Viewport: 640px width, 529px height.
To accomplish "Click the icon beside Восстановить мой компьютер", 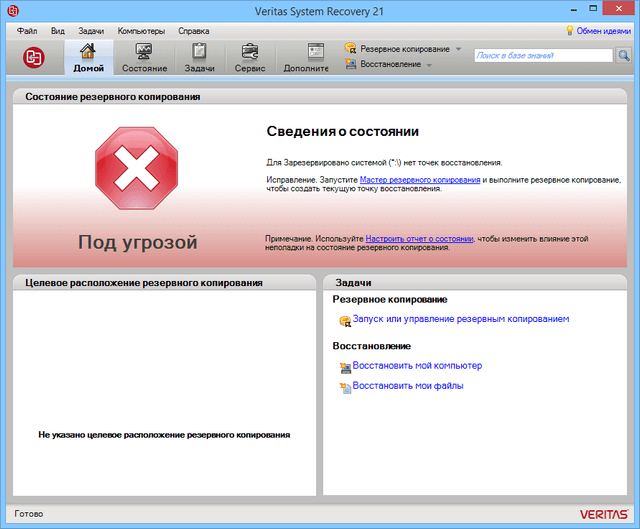I will [346, 367].
